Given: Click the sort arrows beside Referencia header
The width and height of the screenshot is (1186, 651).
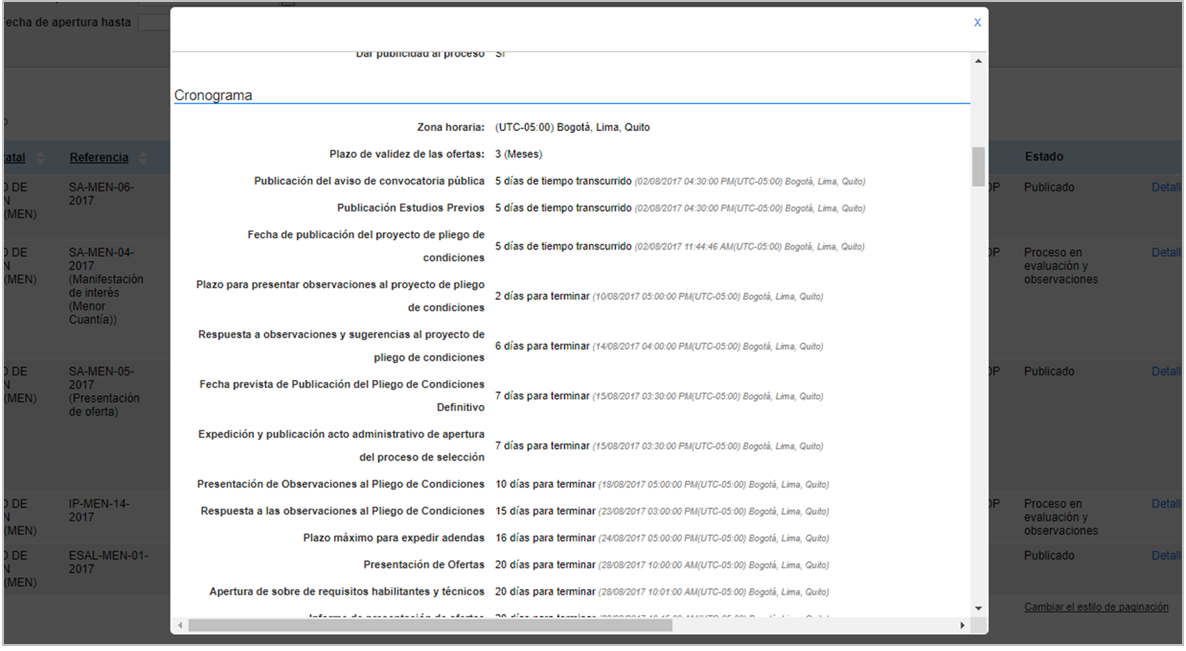Looking at the screenshot, I should pos(143,157).
